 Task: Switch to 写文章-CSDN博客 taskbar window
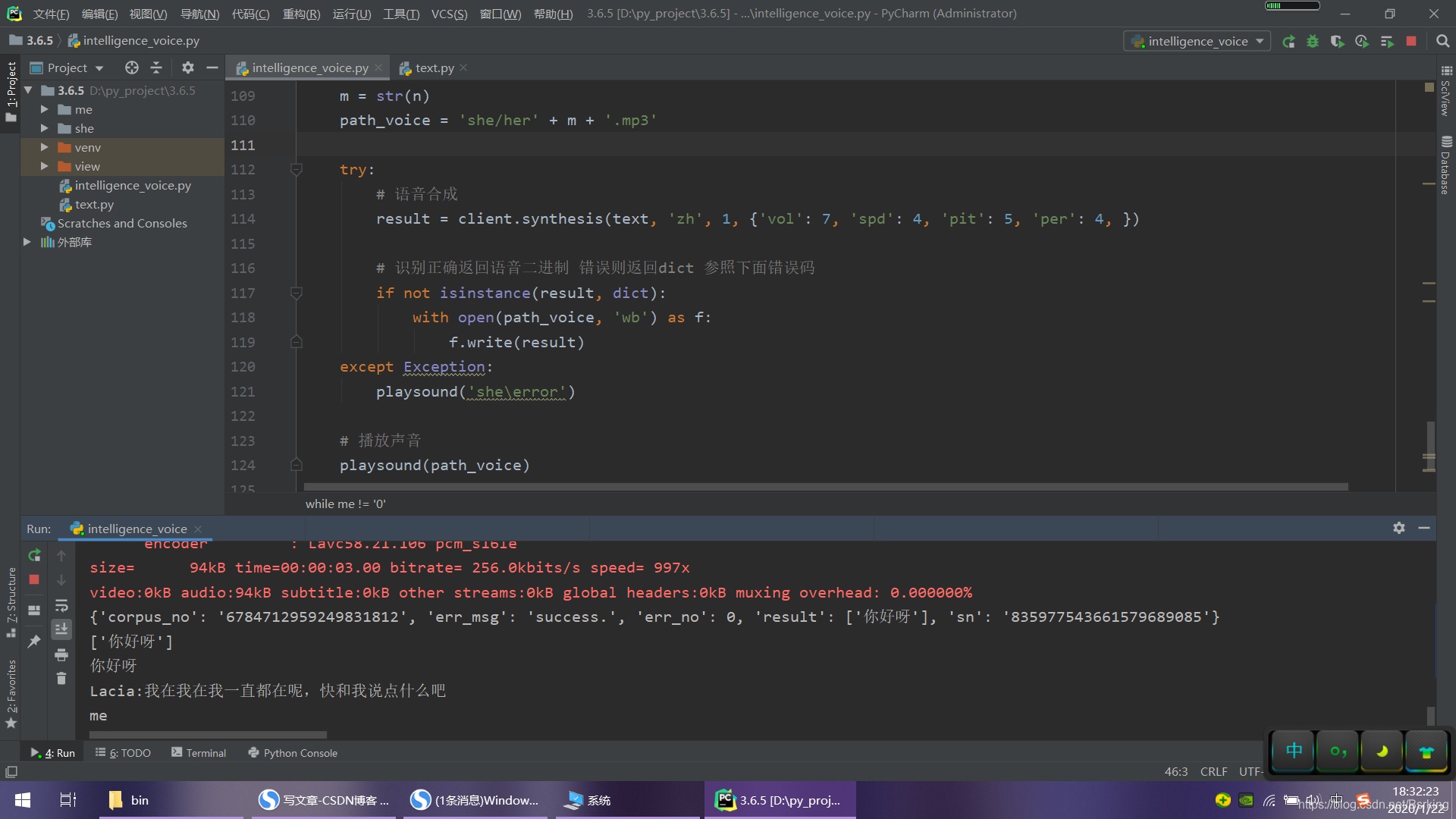[x=324, y=800]
